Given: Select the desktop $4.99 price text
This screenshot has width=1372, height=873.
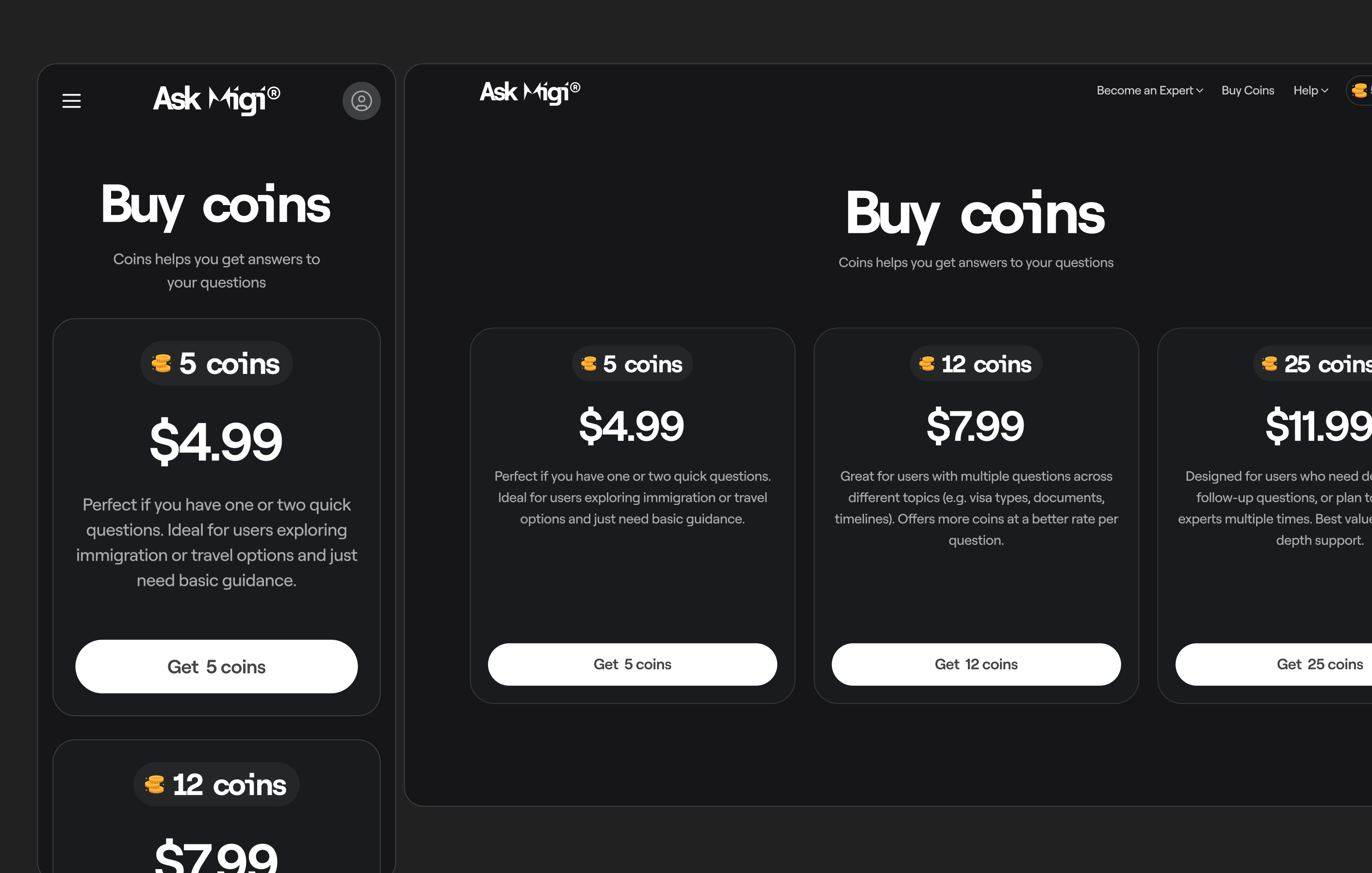Looking at the screenshot, I should [631, 426].
